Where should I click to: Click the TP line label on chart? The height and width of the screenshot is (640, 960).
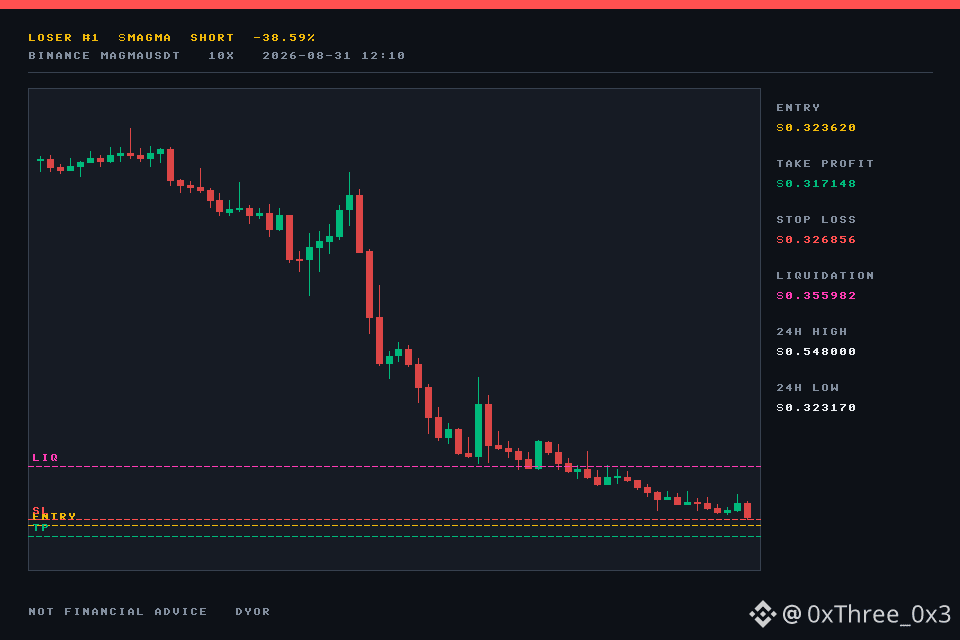(40, 528)
